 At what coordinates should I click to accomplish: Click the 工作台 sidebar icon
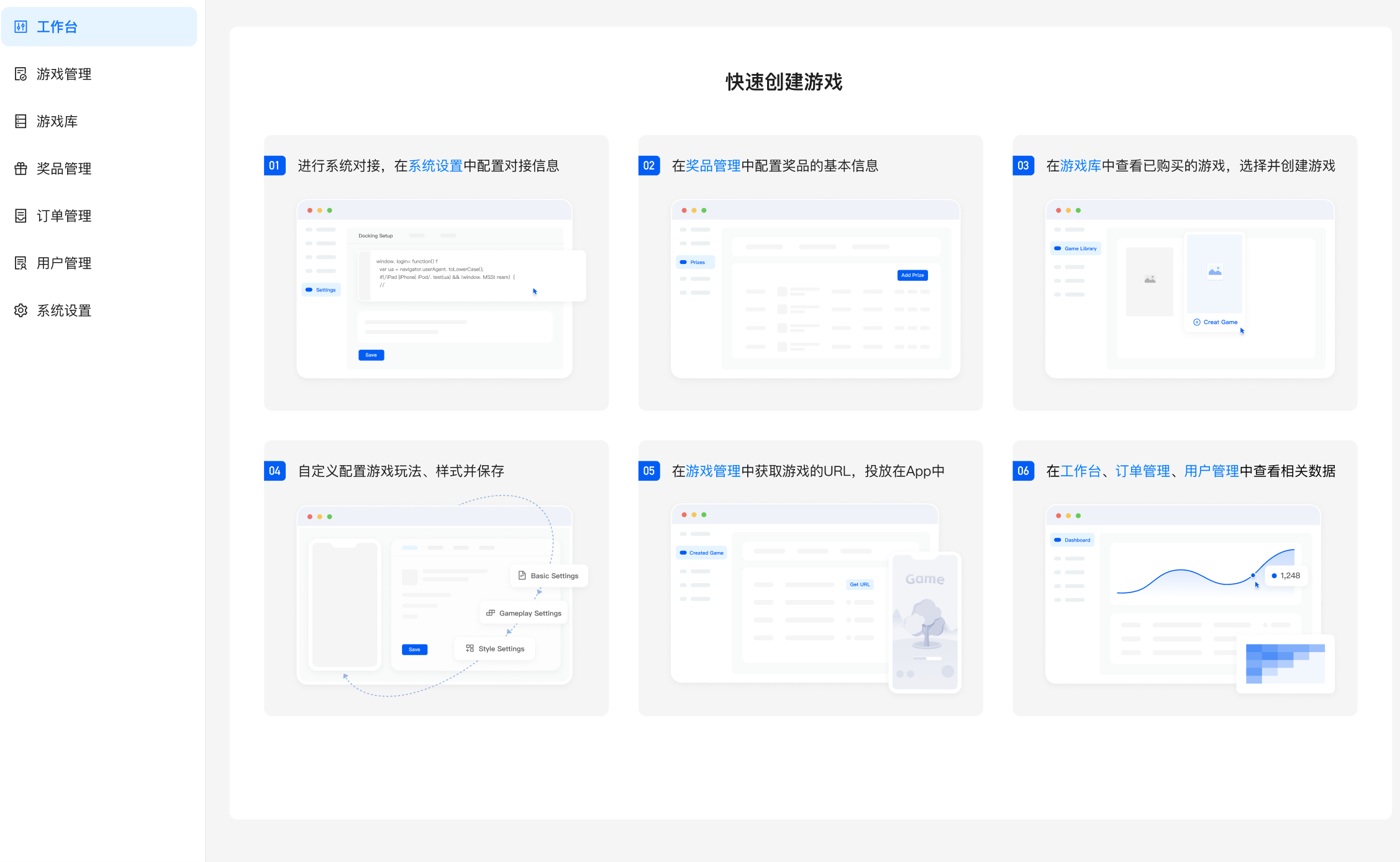click(20, 27)
